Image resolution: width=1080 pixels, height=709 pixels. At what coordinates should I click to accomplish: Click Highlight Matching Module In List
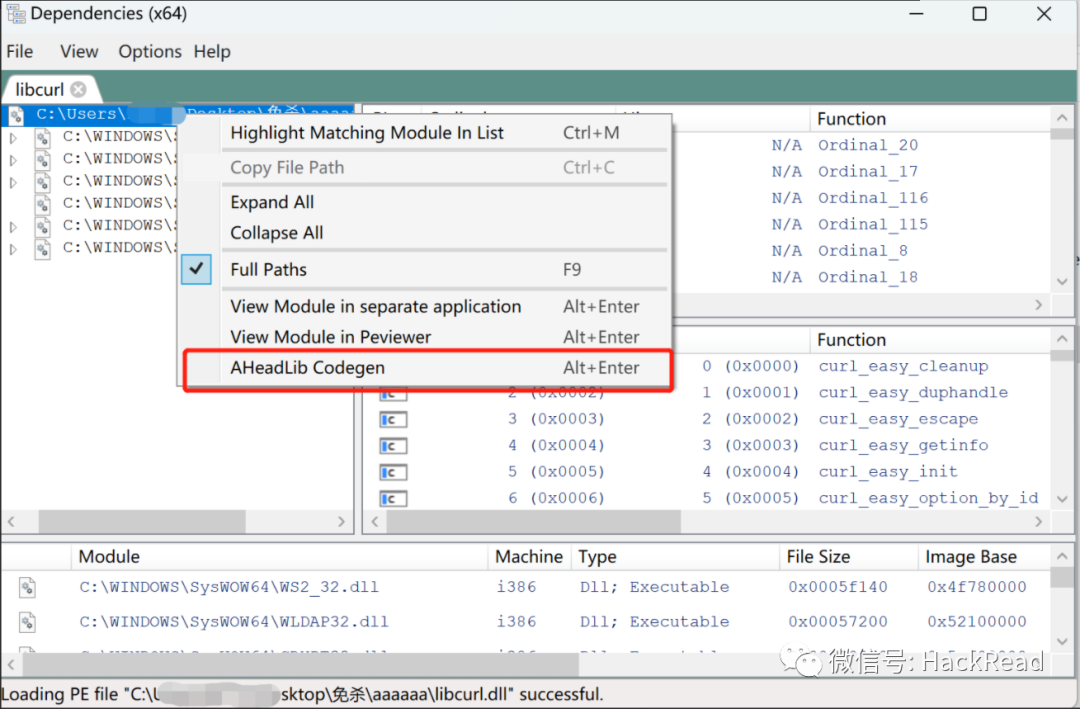(367, 133)
